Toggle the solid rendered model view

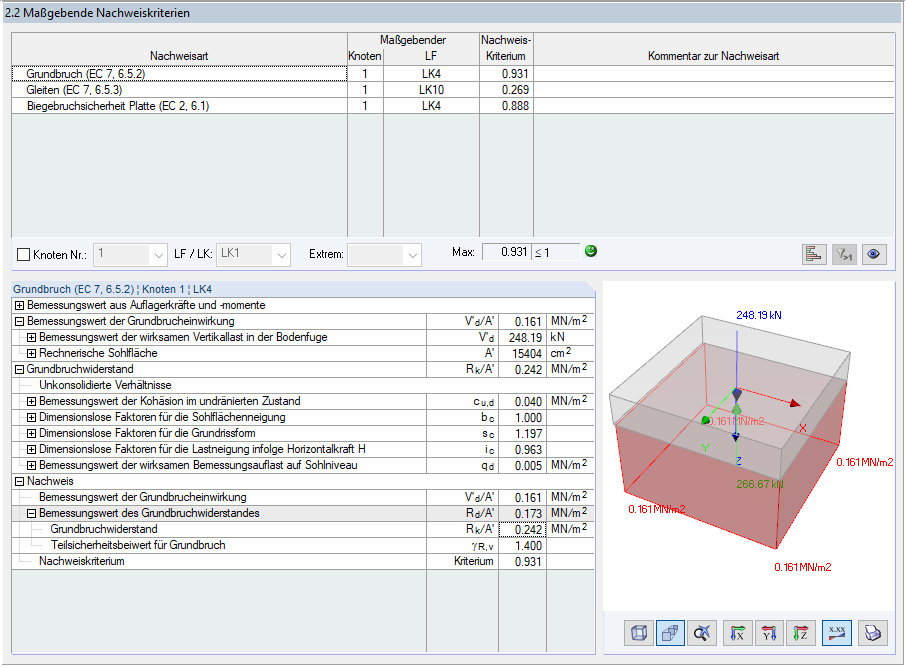tap(670, 633)
